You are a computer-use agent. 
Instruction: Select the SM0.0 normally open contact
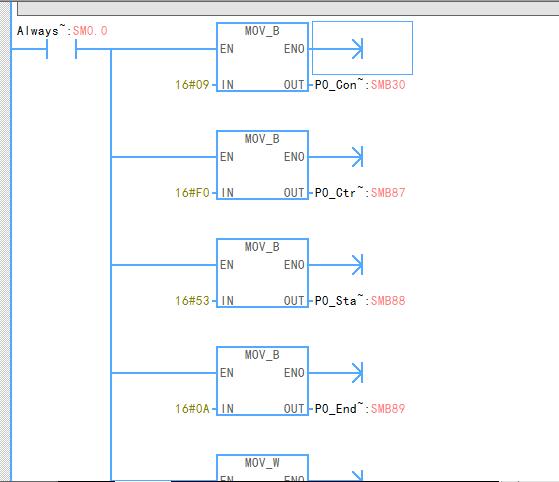click(61, 49)
